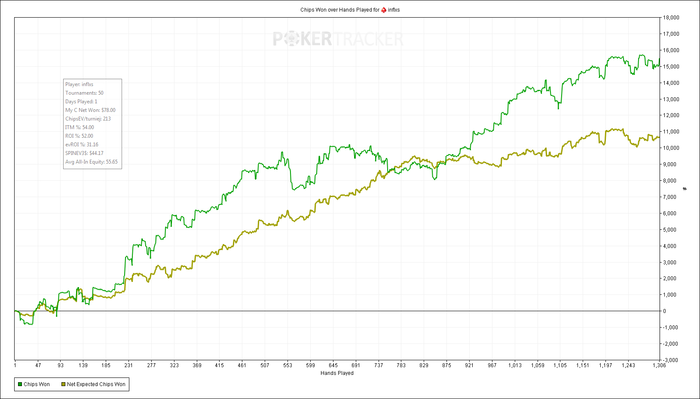
Task: Click the Avg All-In Equity stat line
Action: (x=92, y=162)
